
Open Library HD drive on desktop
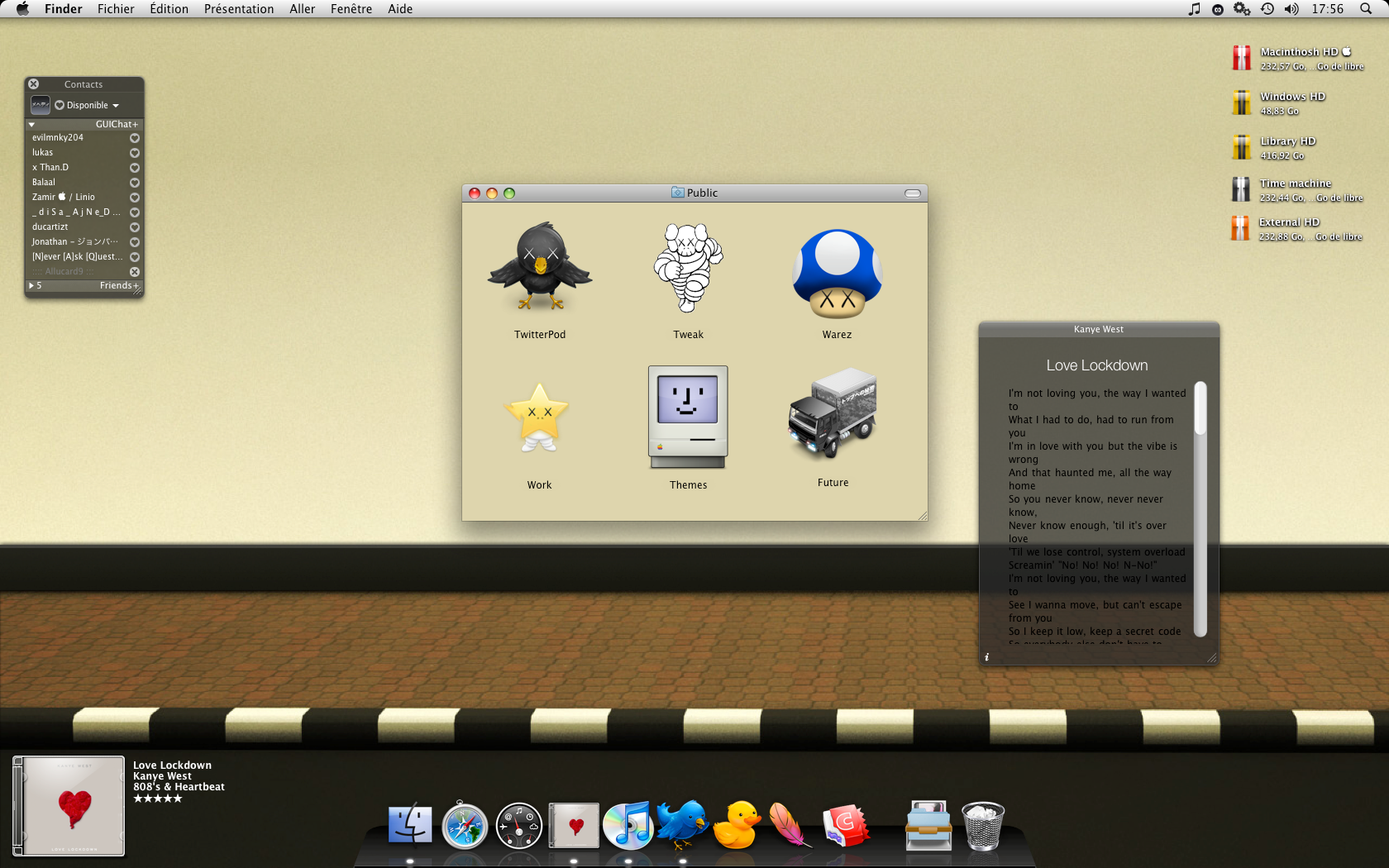(1241, 147)
